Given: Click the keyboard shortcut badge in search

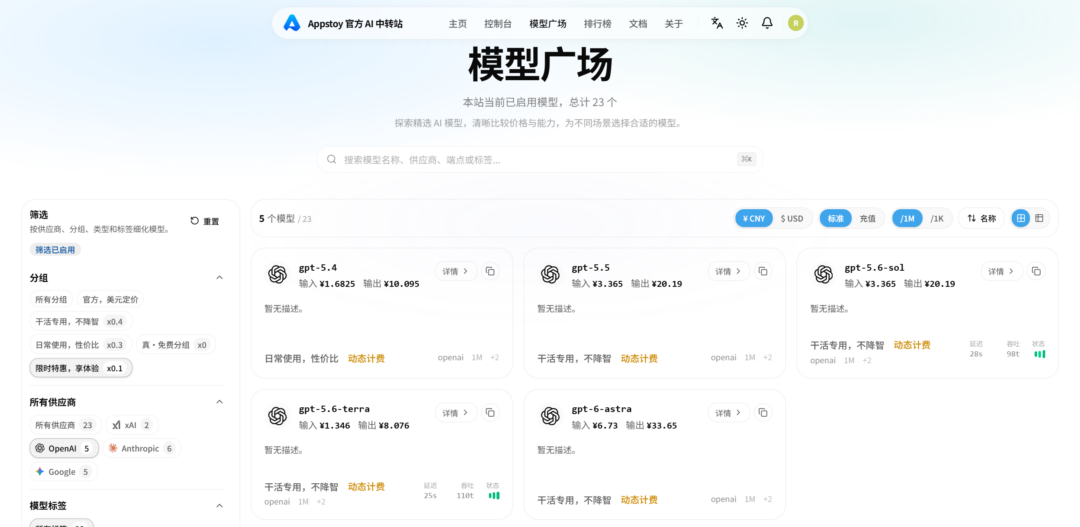Looking at the screenshot, I should [747, 159].
